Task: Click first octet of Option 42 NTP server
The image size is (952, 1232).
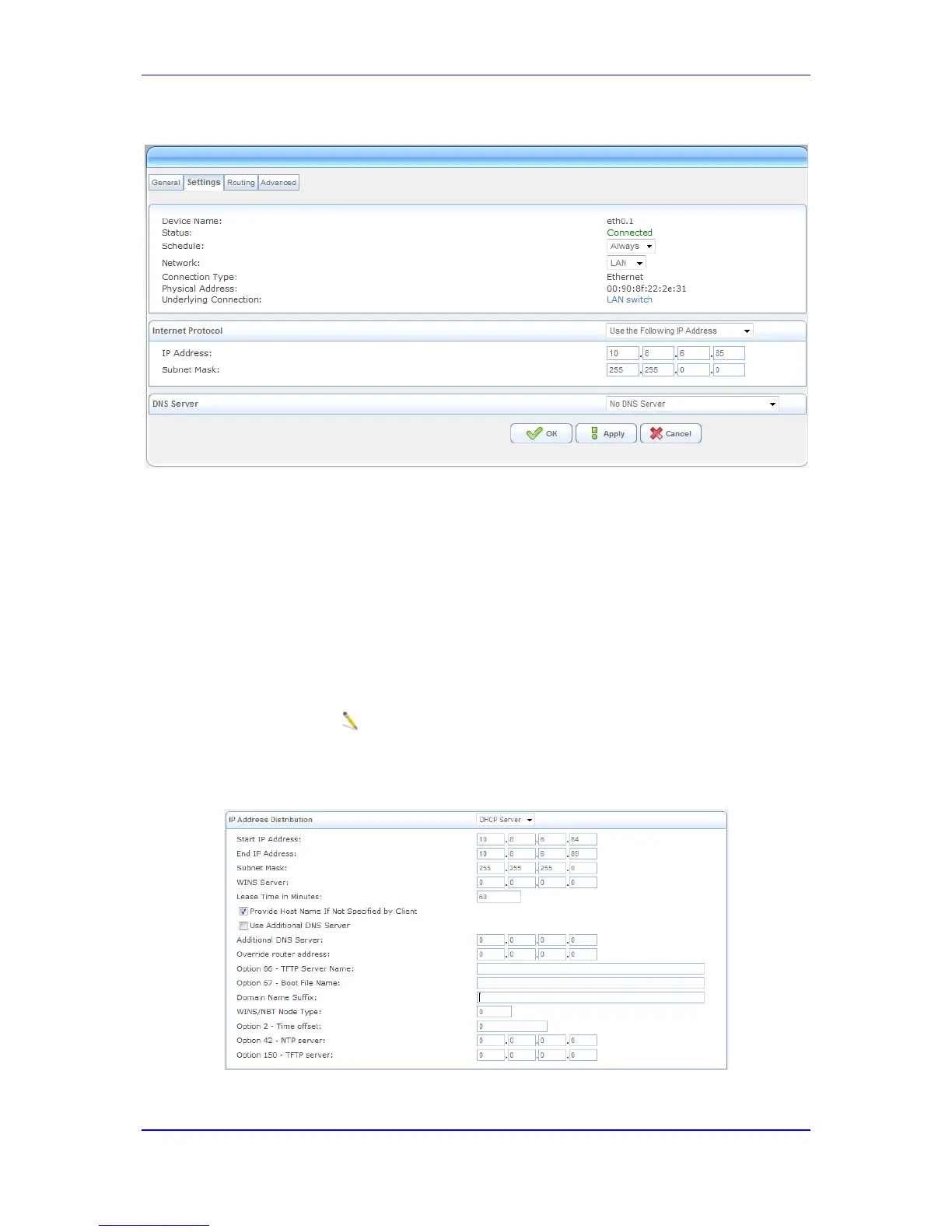Action: (491, 1041)
